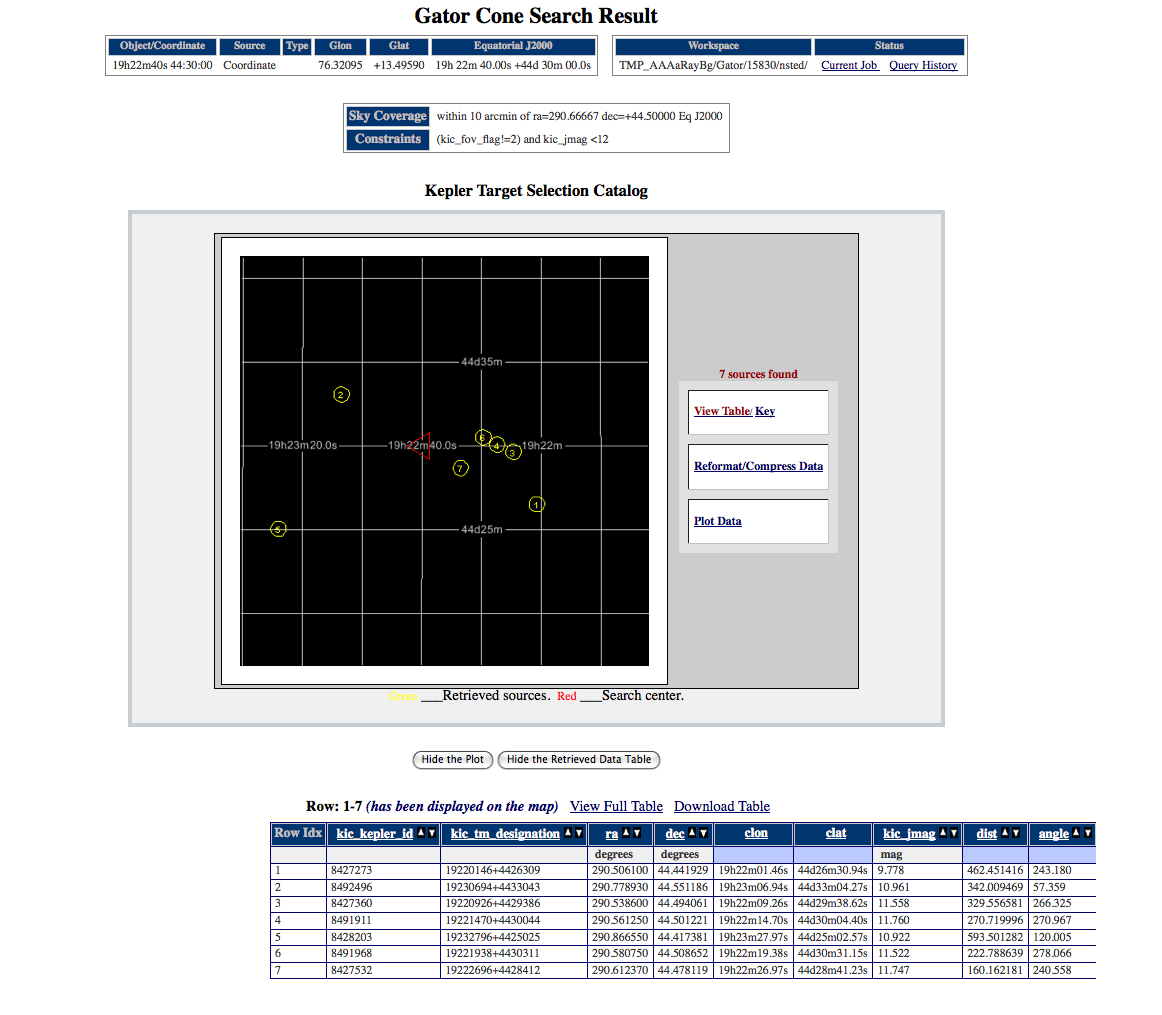Sort kic_jmag column ascending arrow
This screenshot has width=1162, height=1015.
click(x=943, y=833)
